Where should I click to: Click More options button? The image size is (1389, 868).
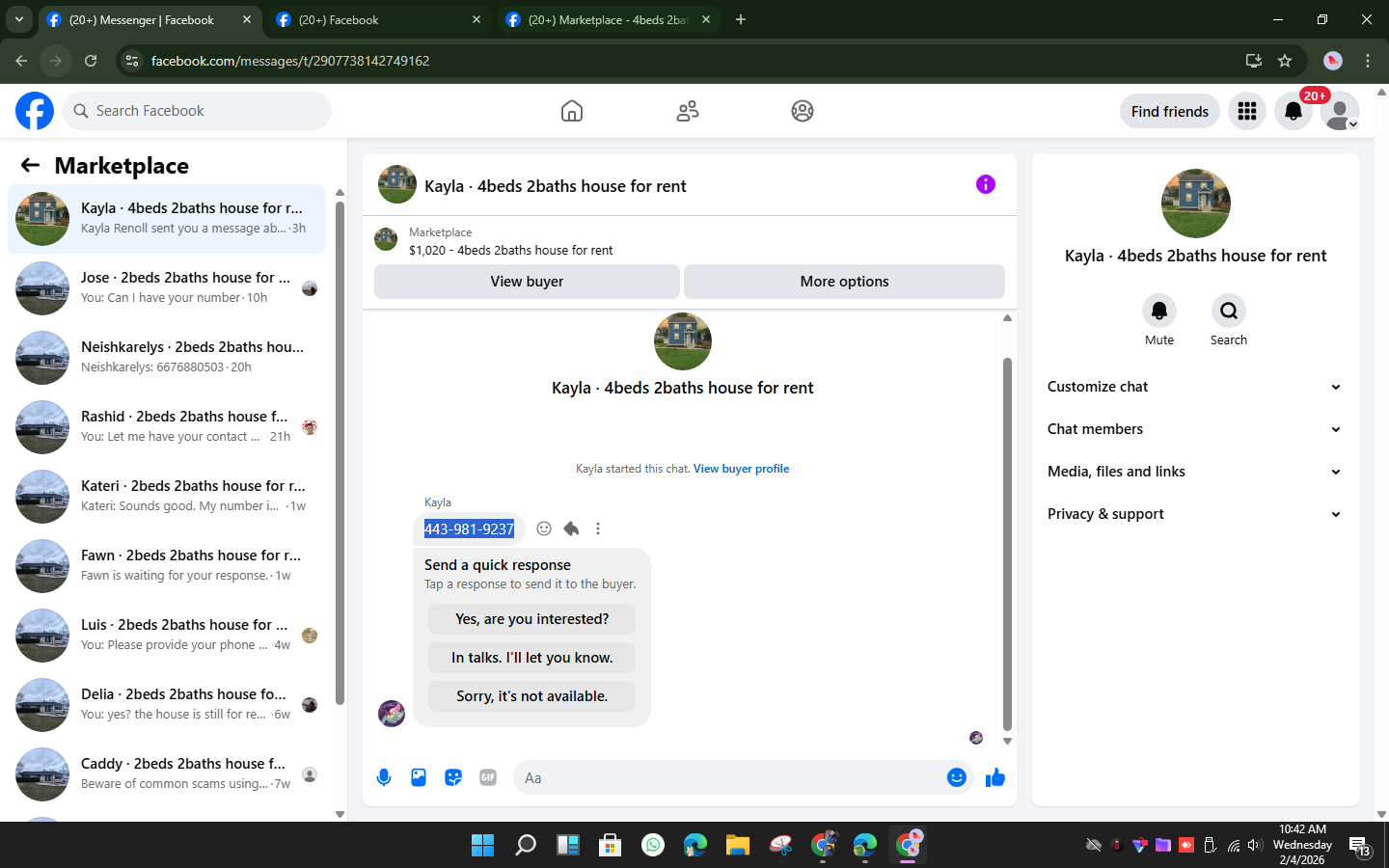844,282
